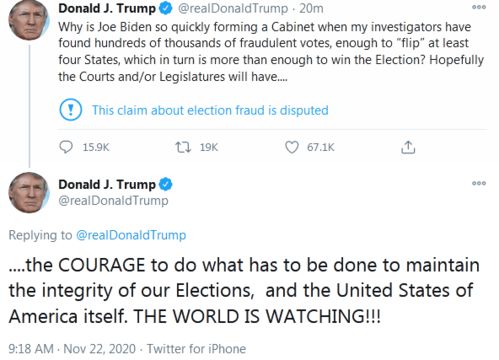Open second tweet's three-dot more menu
Image resolution: width=499 pixels, height=360 pixels.
[479, 183]
